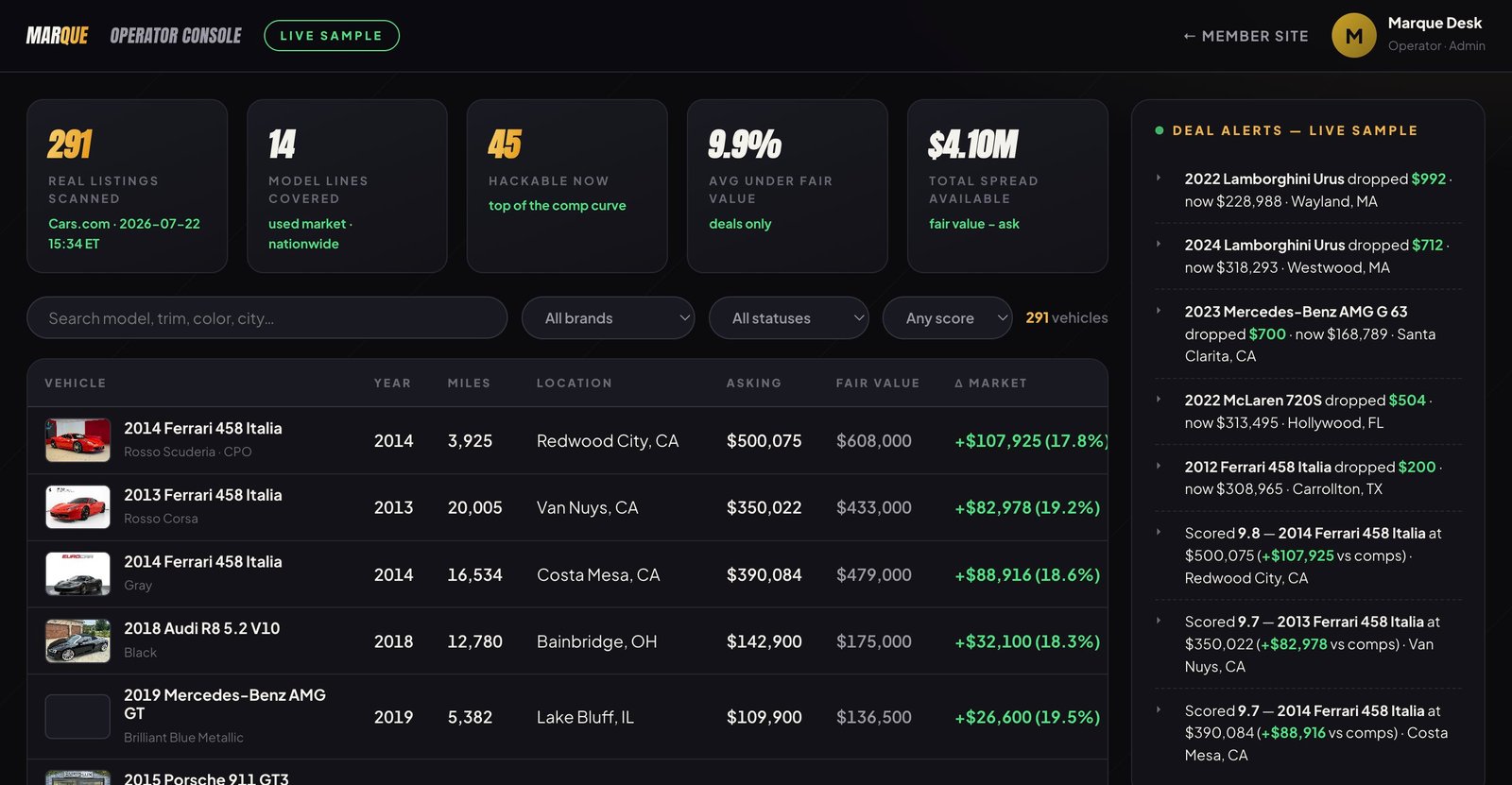The image size is (1512, 785).
Task: Sort by the Year column header
Action: [x=392, y=384]
